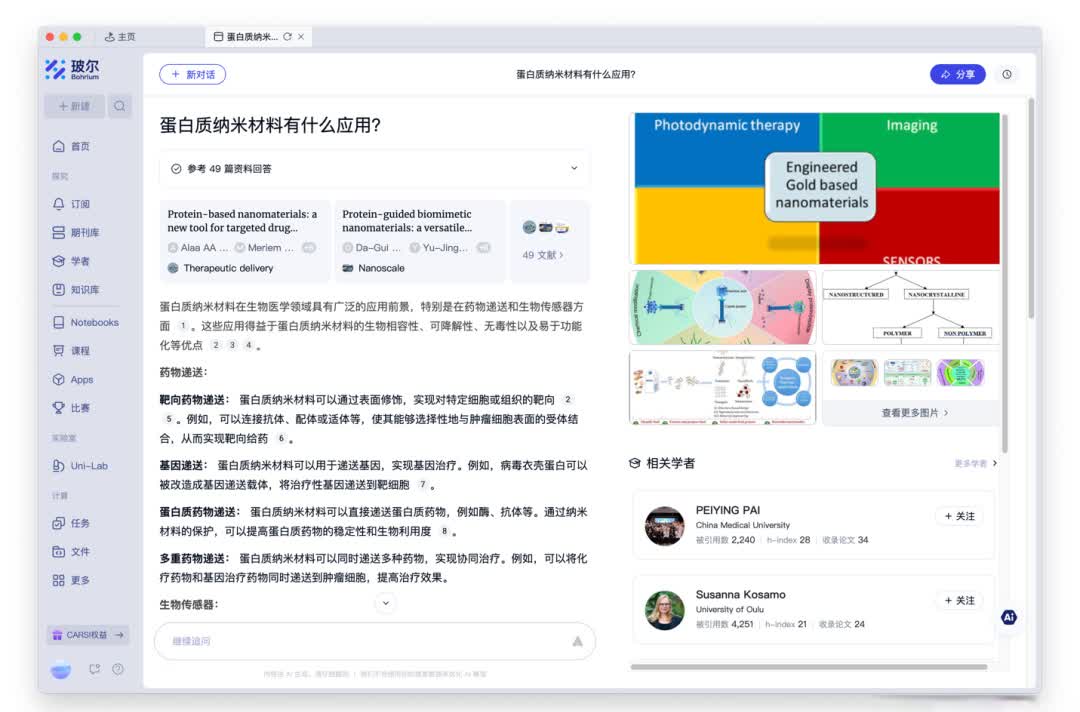1080x712 pixels.
Task: Open the NANOSTRUCTURED tree diagram thumbnail
Action: (911, 308)
